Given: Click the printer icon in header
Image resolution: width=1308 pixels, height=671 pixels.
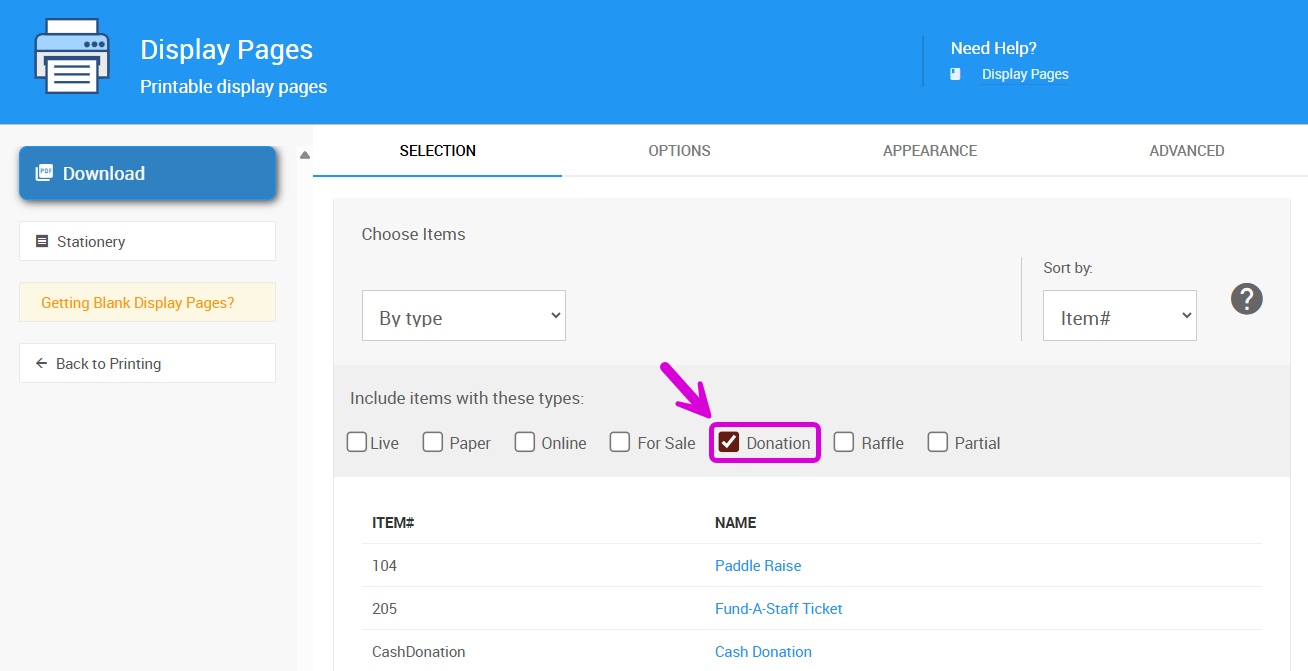Looking at the screenshot, I should click(71, 57).
